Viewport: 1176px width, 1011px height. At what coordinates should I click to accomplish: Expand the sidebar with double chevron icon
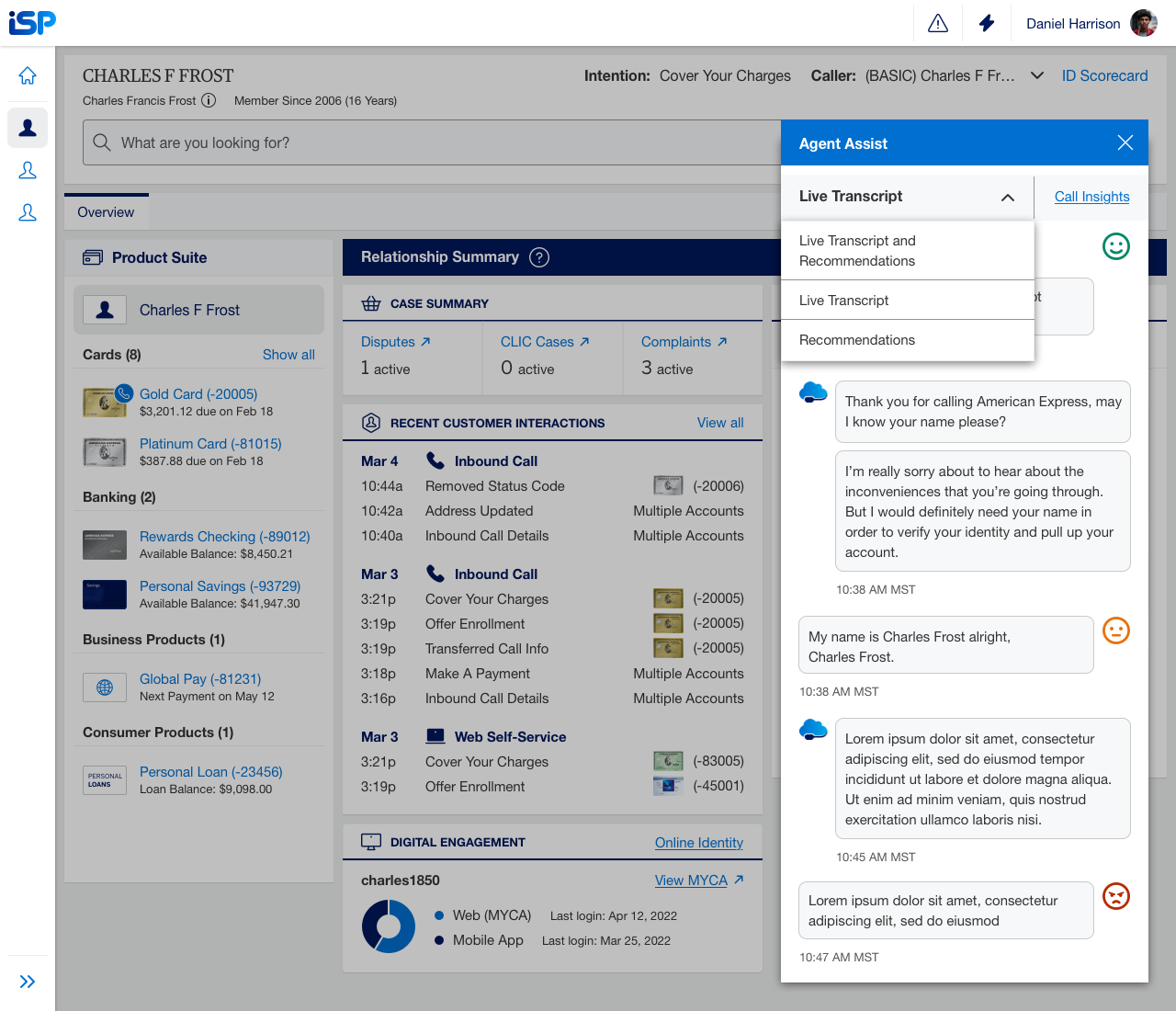point(28,982)
